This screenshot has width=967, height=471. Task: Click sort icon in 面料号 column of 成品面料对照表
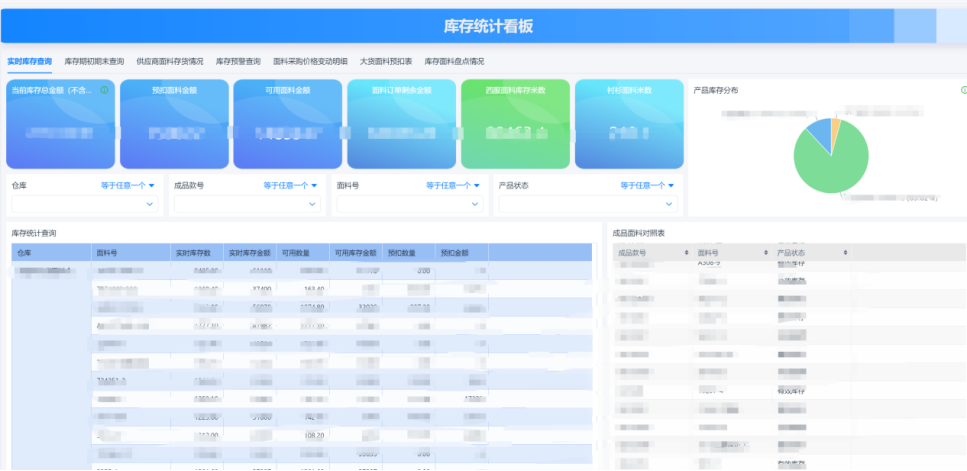[766, 253]
